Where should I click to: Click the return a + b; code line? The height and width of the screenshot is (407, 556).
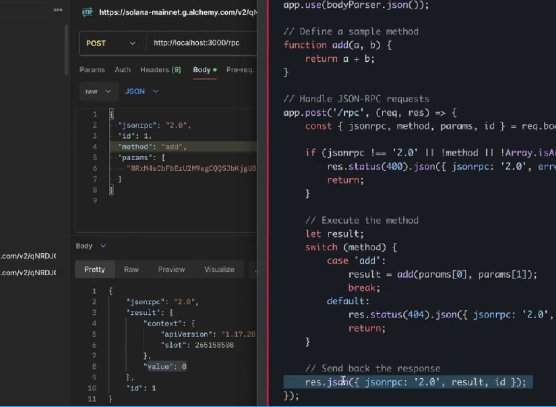pyautogui.click(x=340, y=59)
